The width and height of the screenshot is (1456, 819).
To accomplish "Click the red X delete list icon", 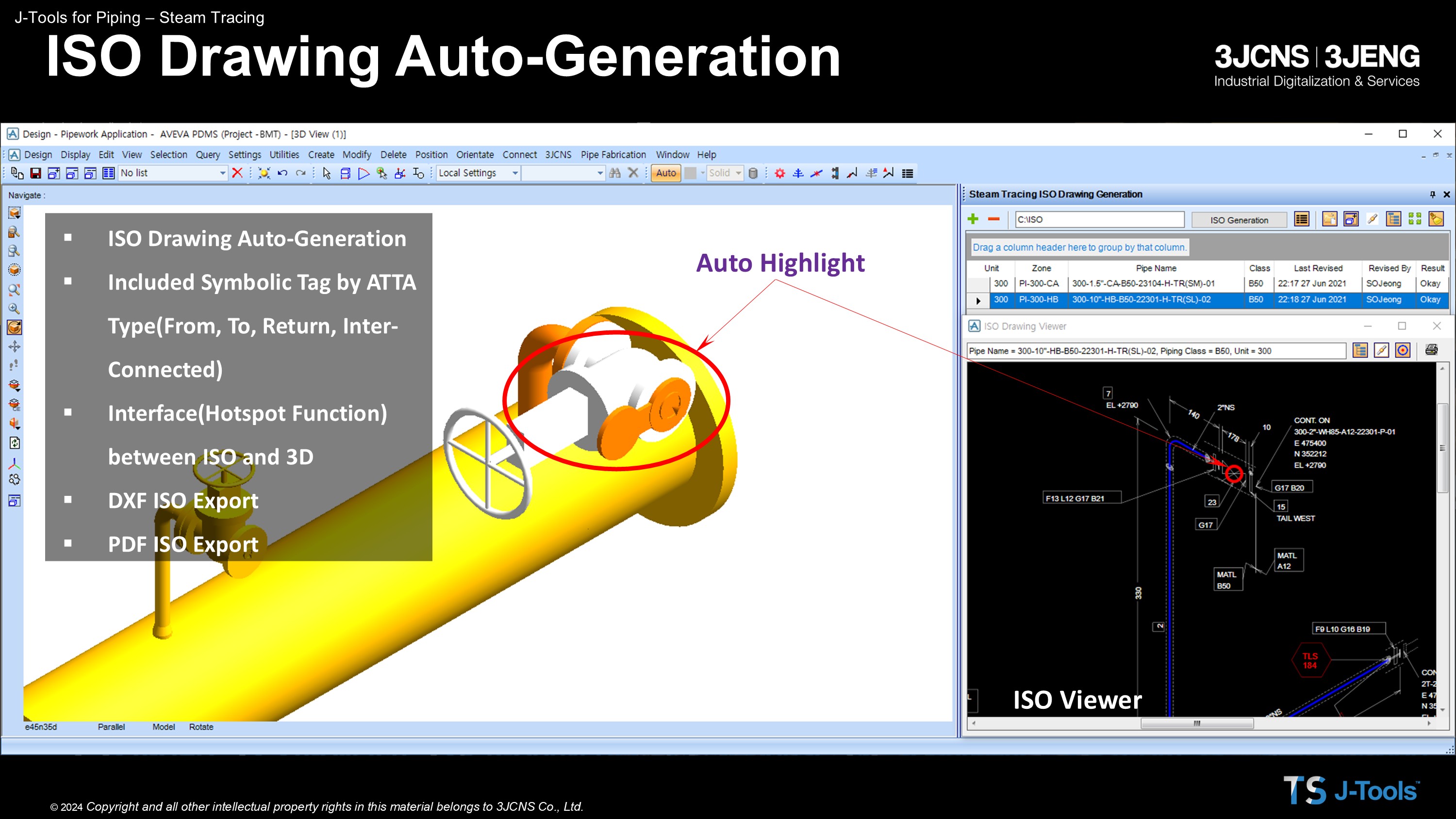I will [237, 173].
